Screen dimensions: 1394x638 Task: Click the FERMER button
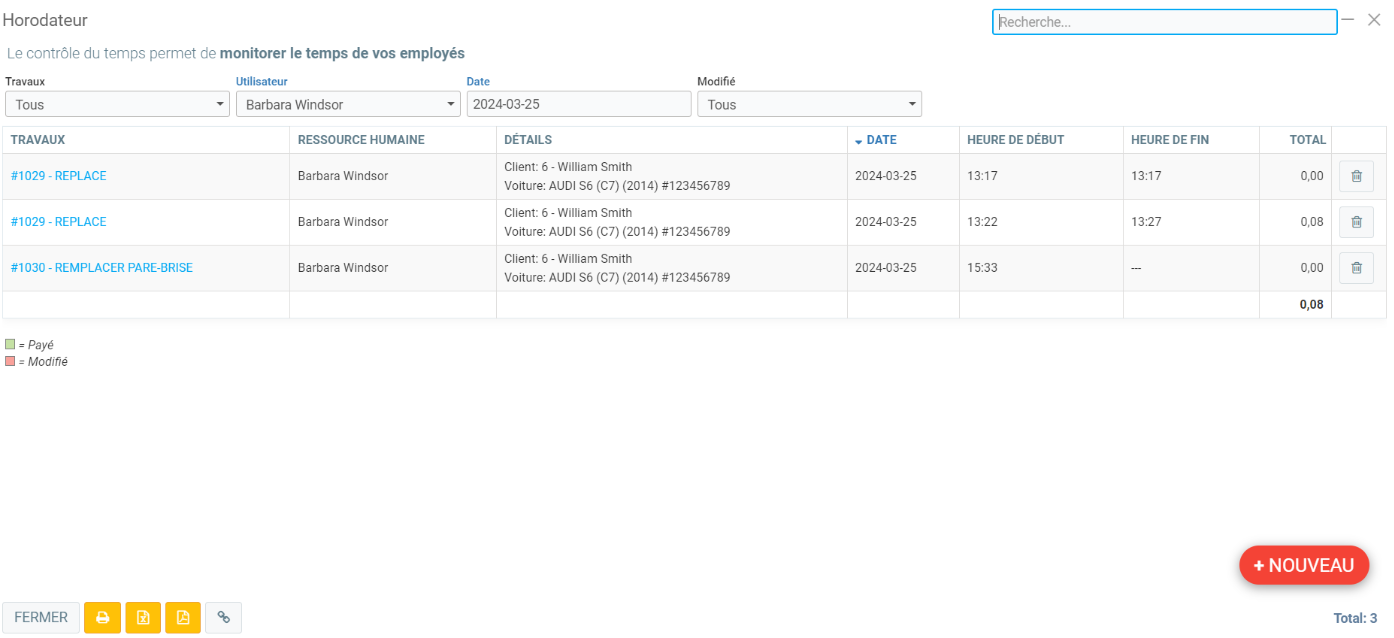click(41, 618)
